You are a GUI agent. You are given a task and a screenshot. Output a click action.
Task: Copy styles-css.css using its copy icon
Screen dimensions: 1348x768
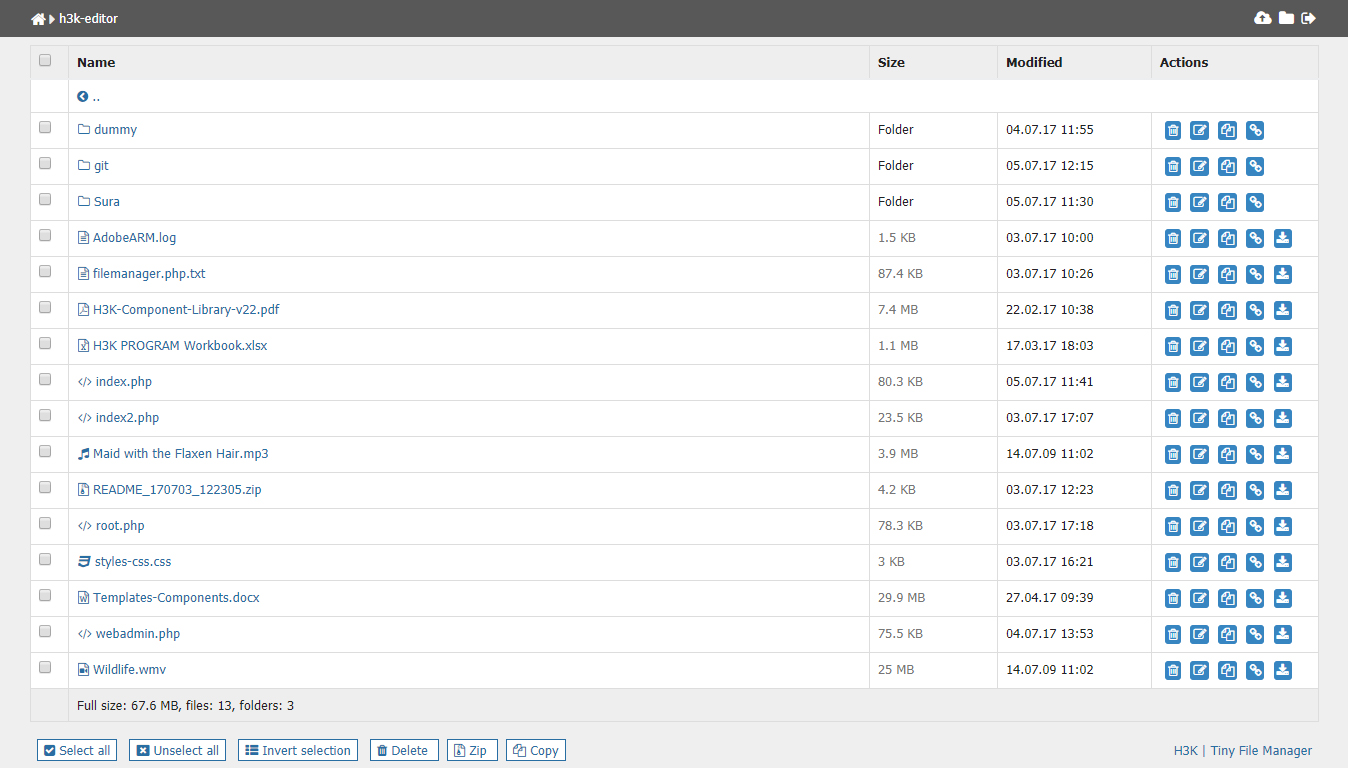point(1227,562)
